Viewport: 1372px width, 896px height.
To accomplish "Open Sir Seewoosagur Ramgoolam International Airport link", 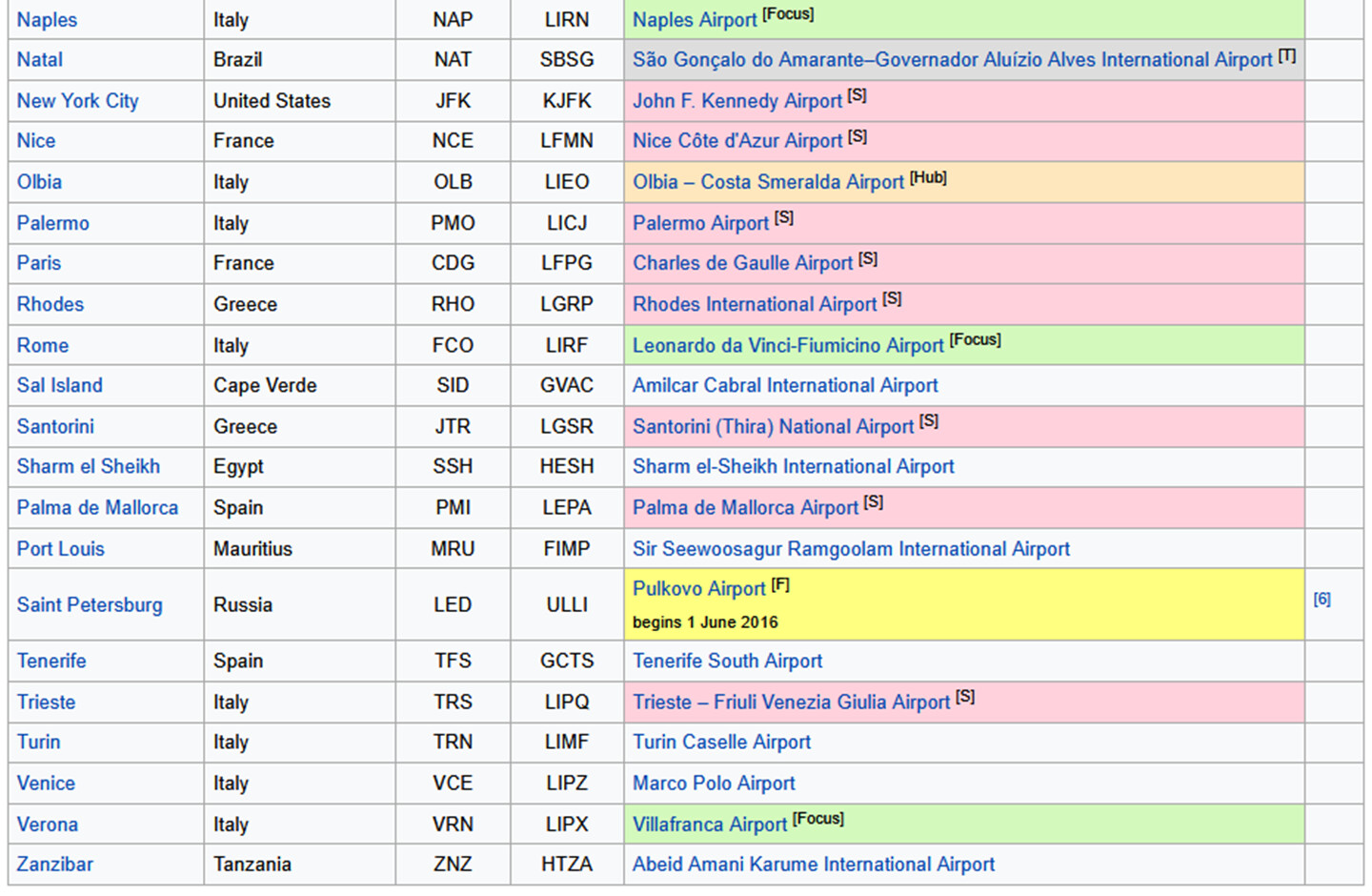I will point(850,549).
